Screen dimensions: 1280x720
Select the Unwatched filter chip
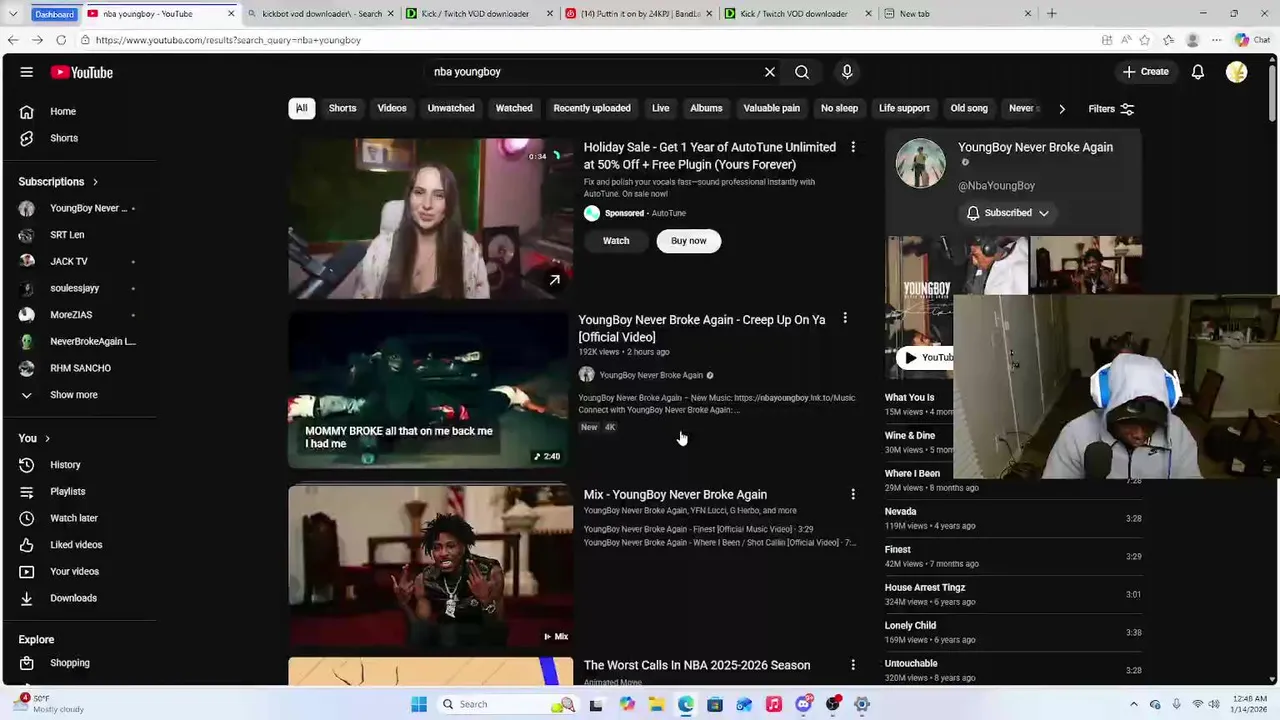[451, 108]
